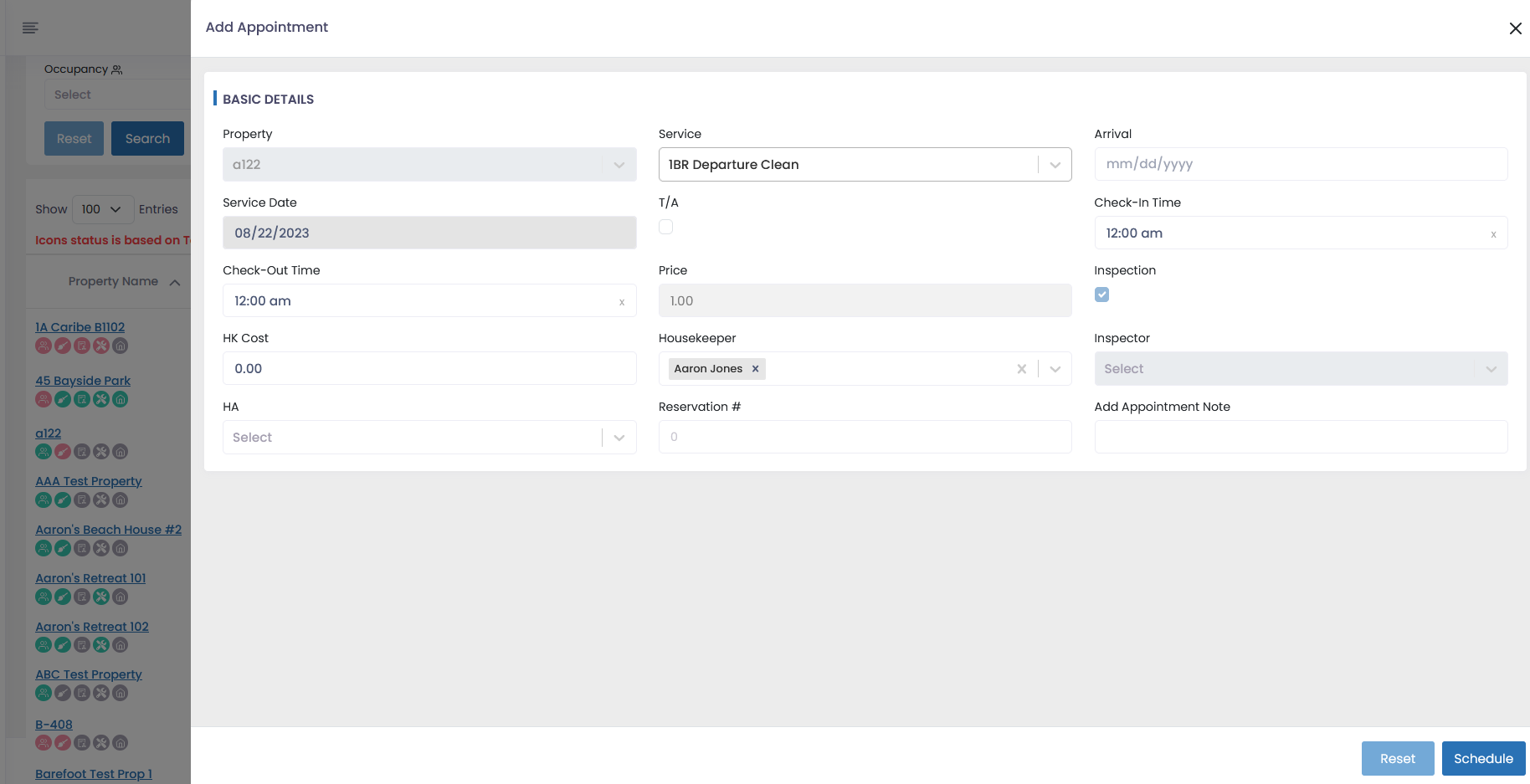
Task: Click maintenance icon under Aaron's Retreat 102
Action: coord(101,645)
